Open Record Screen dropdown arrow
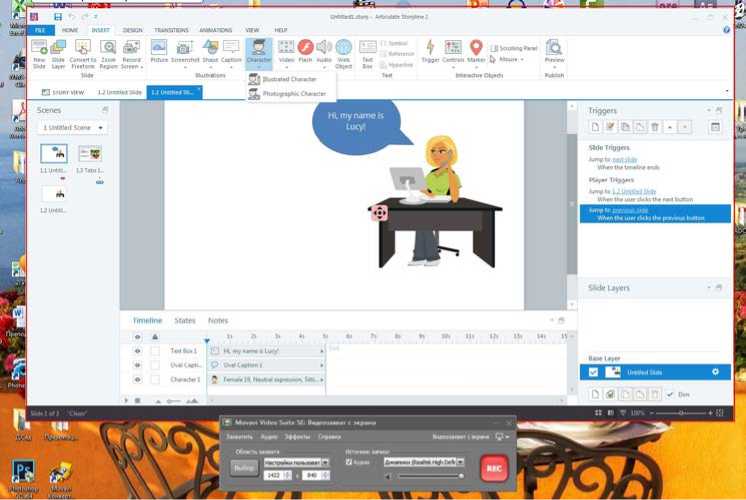Screen dimensions: 746x500 (141, 67)
